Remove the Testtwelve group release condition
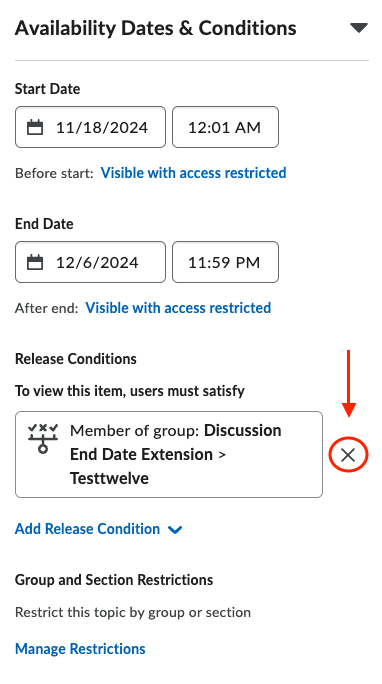The height and width of the screenshot is (684, 382). (348, 455)
